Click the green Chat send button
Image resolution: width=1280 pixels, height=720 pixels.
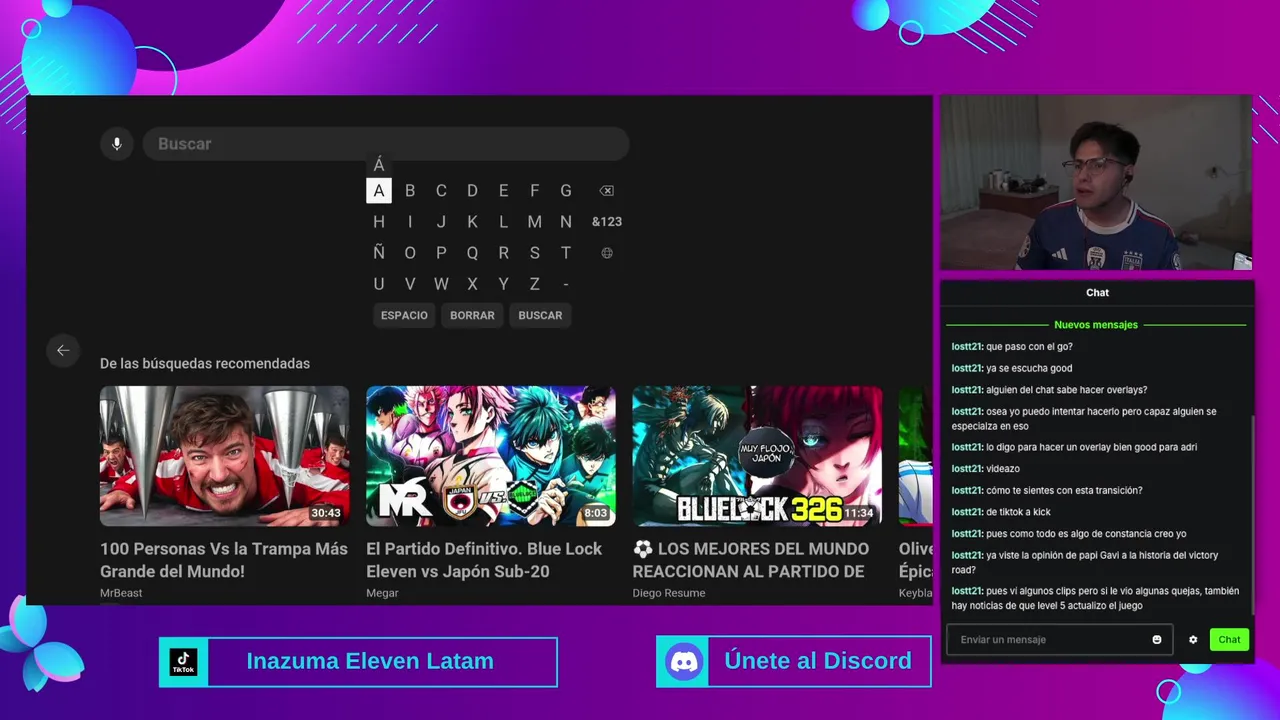[x=1229, y=640]
